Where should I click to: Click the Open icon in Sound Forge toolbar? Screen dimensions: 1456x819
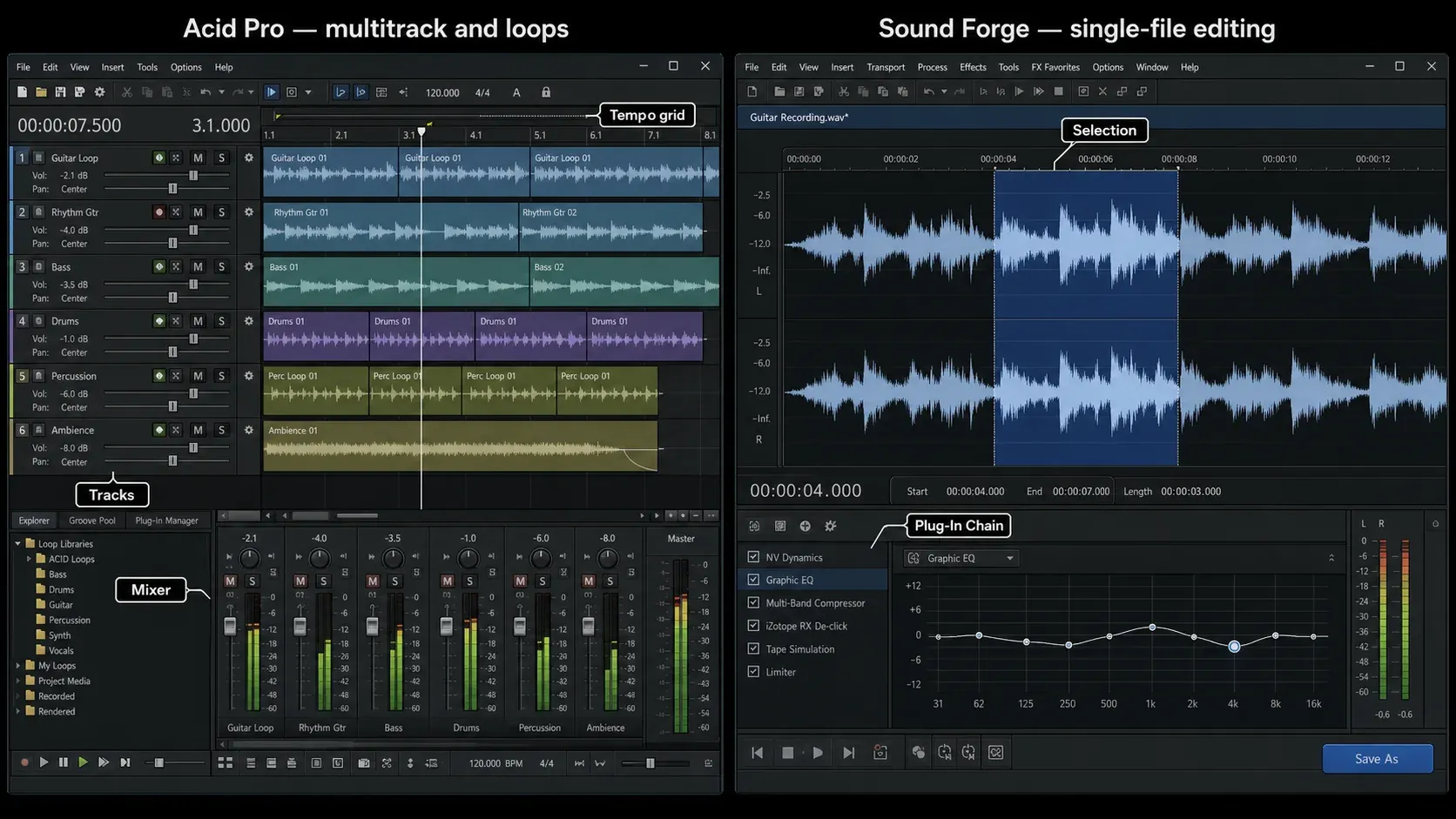pyautogui.click(x=779, y=91)
